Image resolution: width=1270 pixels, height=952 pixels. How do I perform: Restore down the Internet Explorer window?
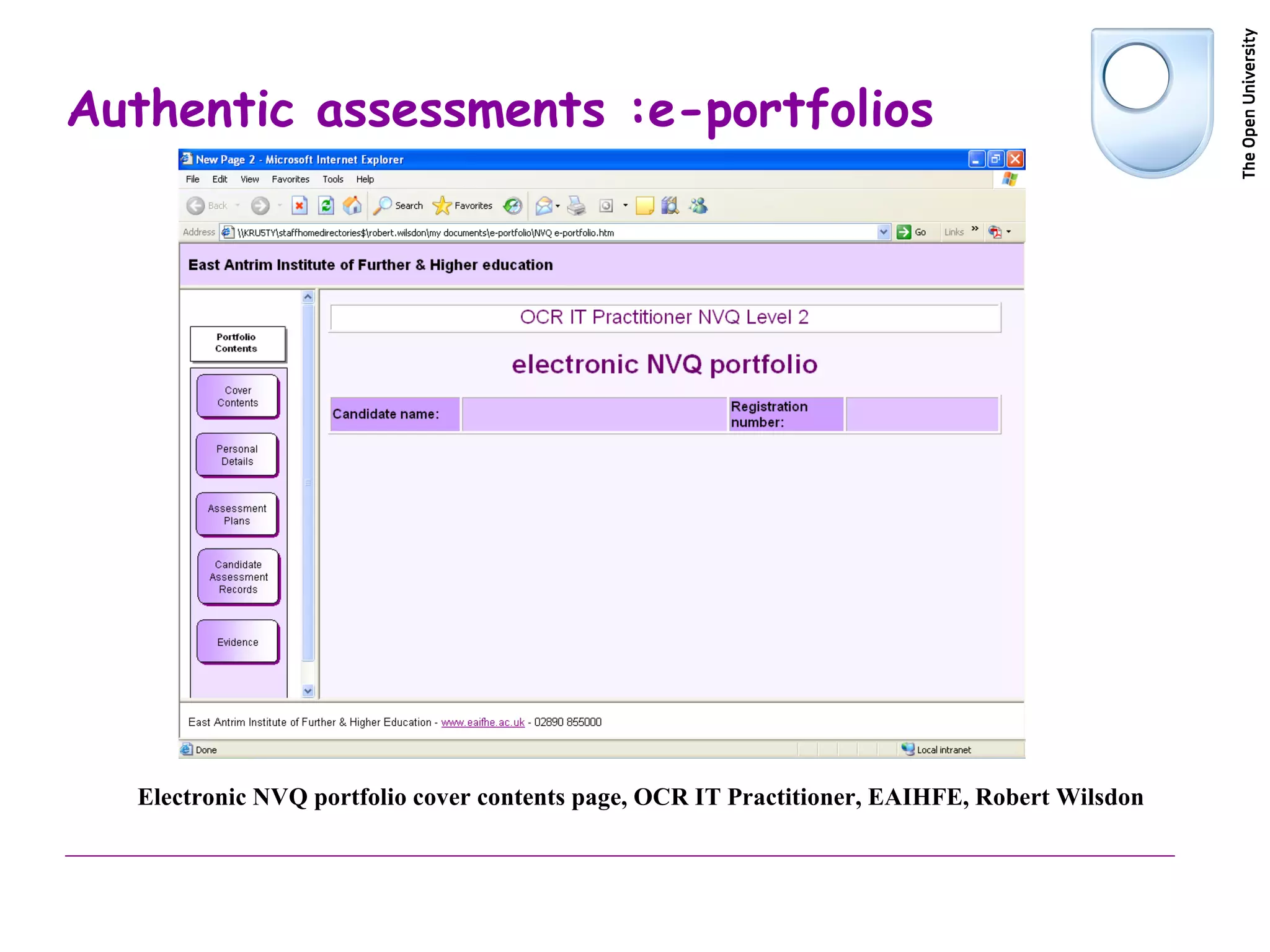(996, 159)
